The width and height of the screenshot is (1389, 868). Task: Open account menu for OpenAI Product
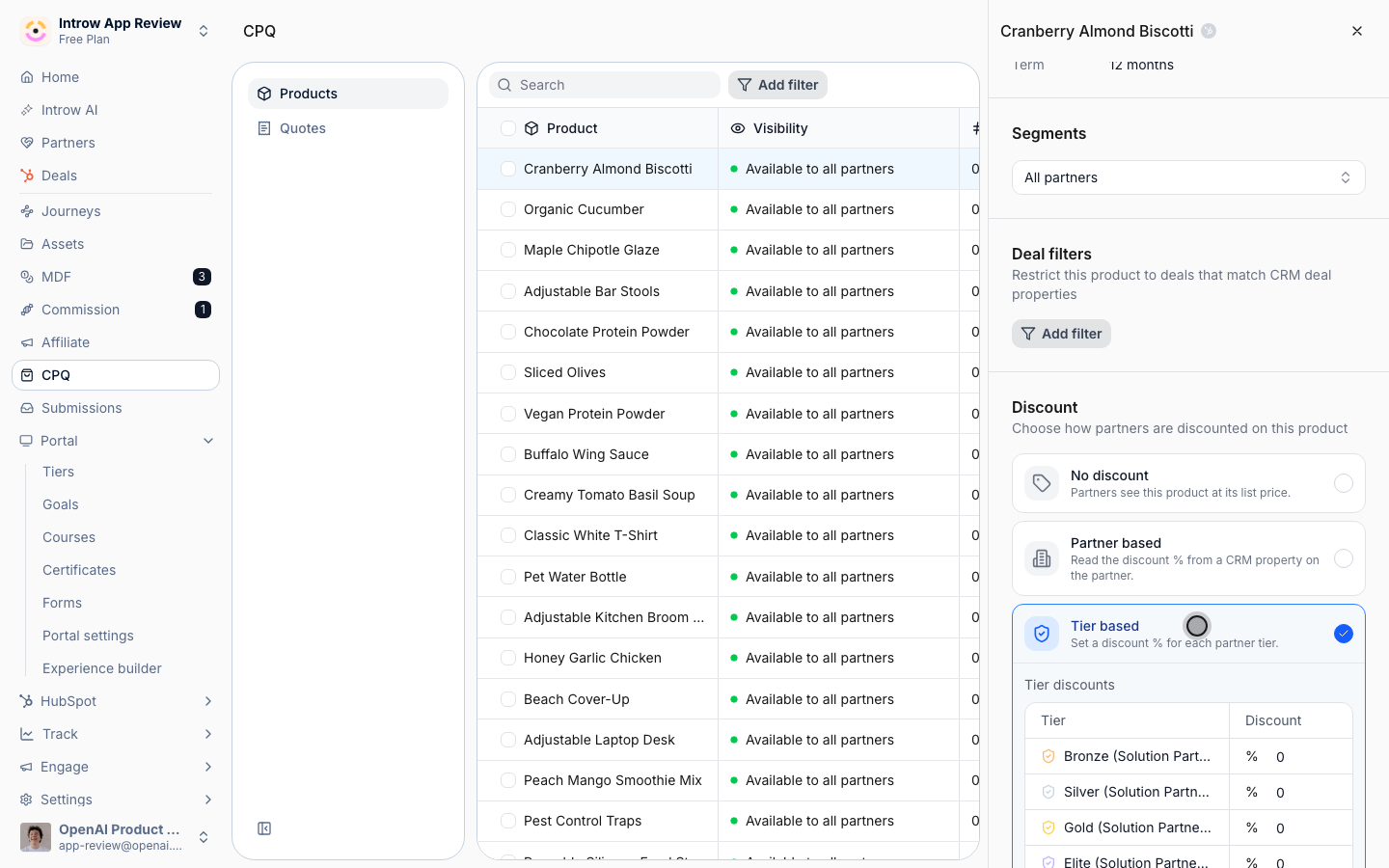pyautogui.click(x=116, y=837)
